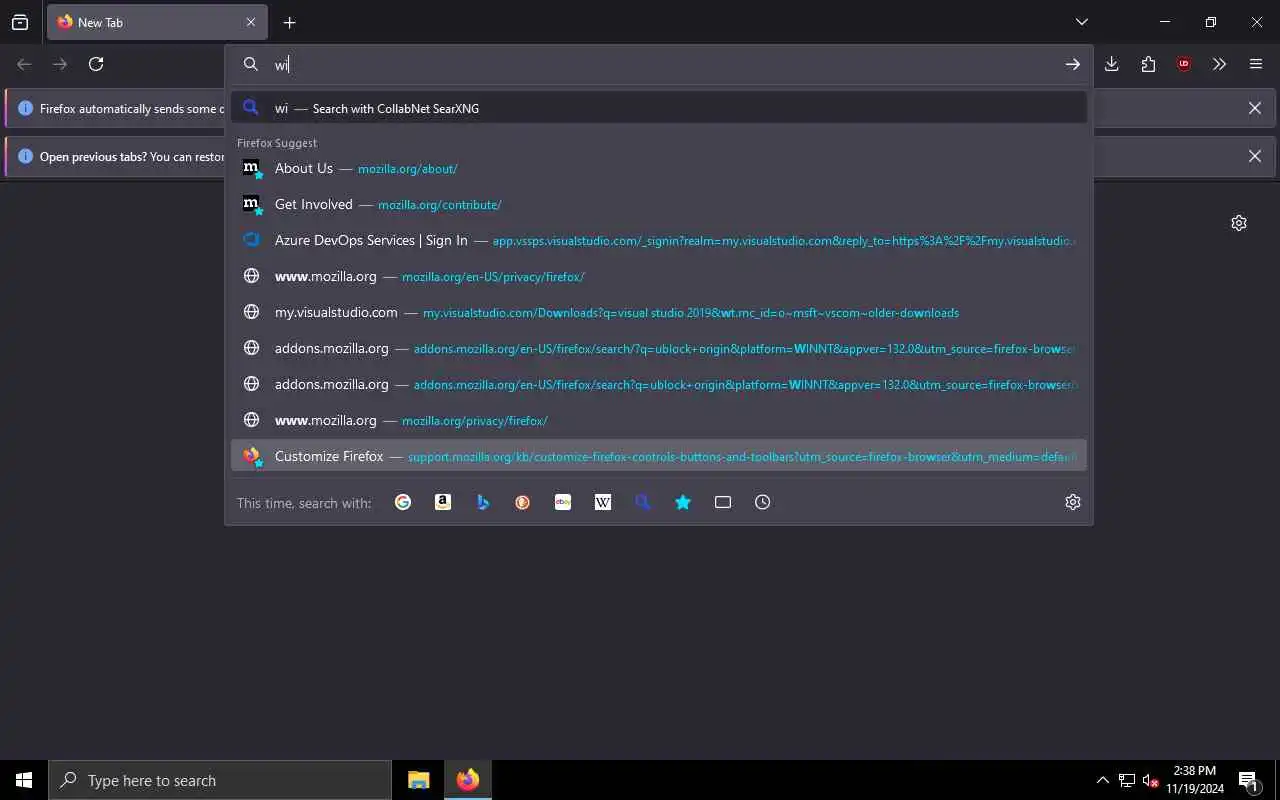
Task: Open search settings gear in dropdown
Action: pos(1073,502)
